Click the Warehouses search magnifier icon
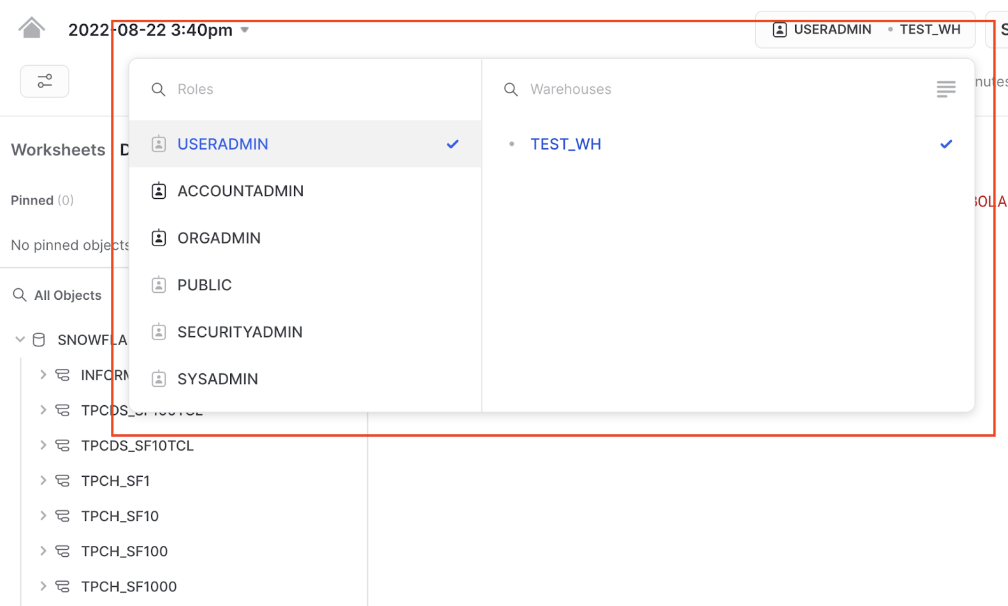Screen dimensions: 1008x606 [511, 89]
